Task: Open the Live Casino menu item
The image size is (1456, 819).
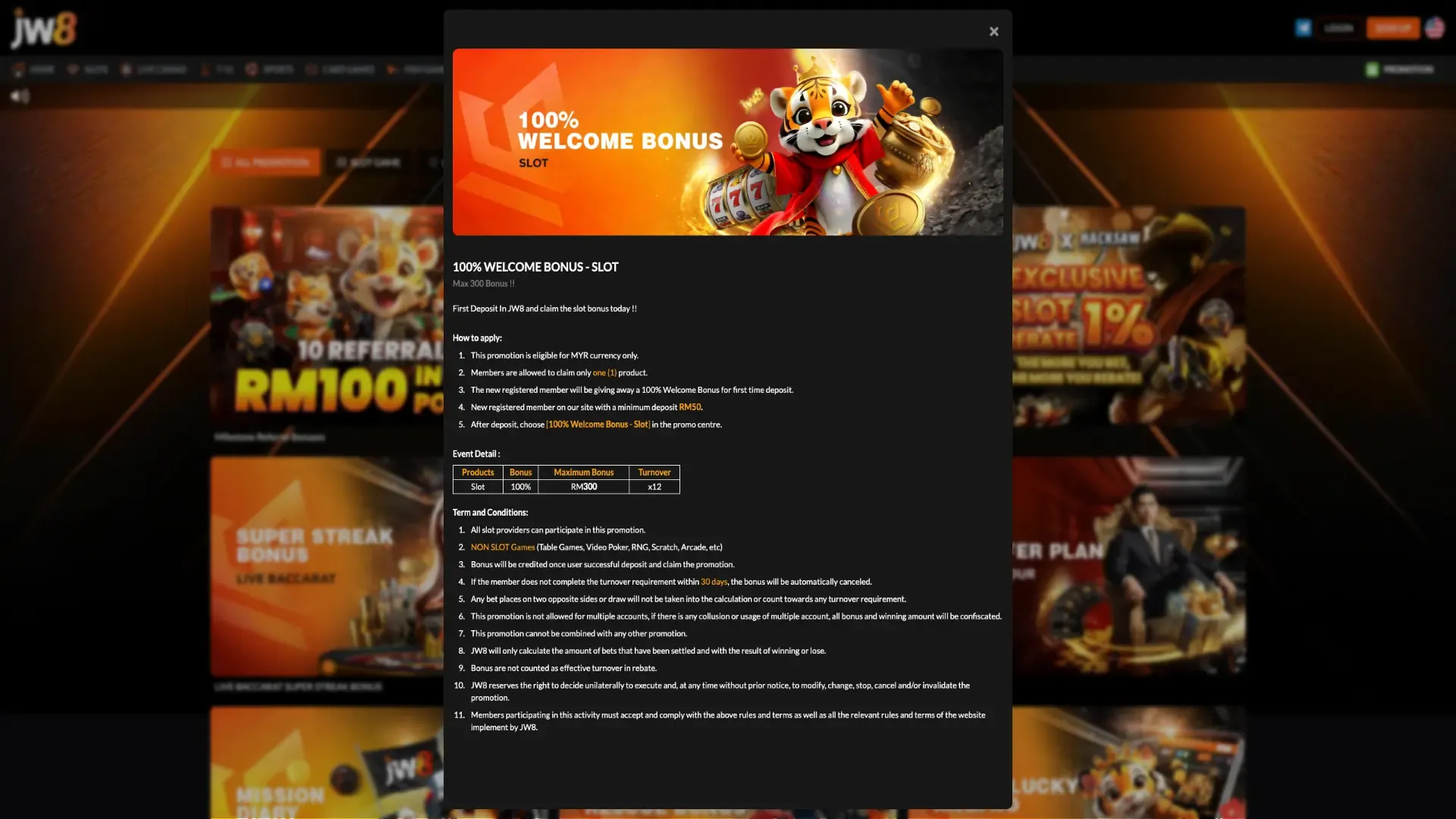Action: [x=154, y=69]
